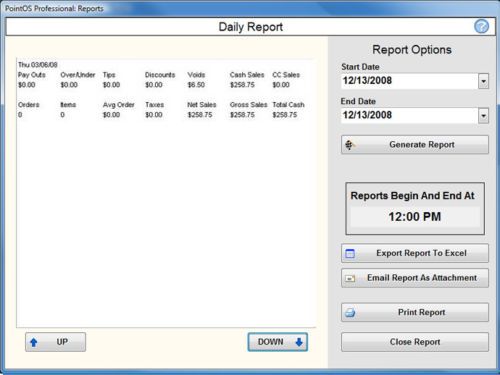Click the spreadsheet icon on Export Report

coord(350,254)
